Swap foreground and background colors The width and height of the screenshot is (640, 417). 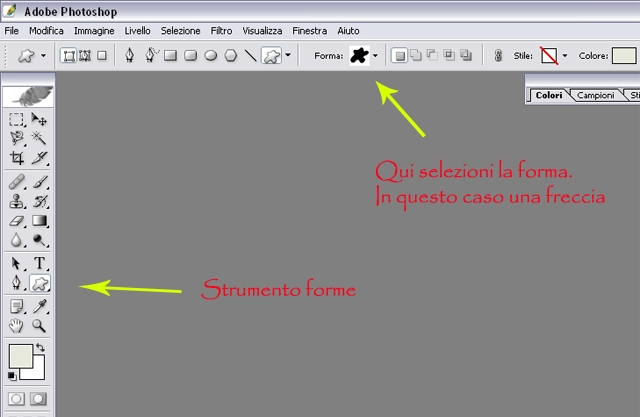pyautogui.click(x=41, y=346)
